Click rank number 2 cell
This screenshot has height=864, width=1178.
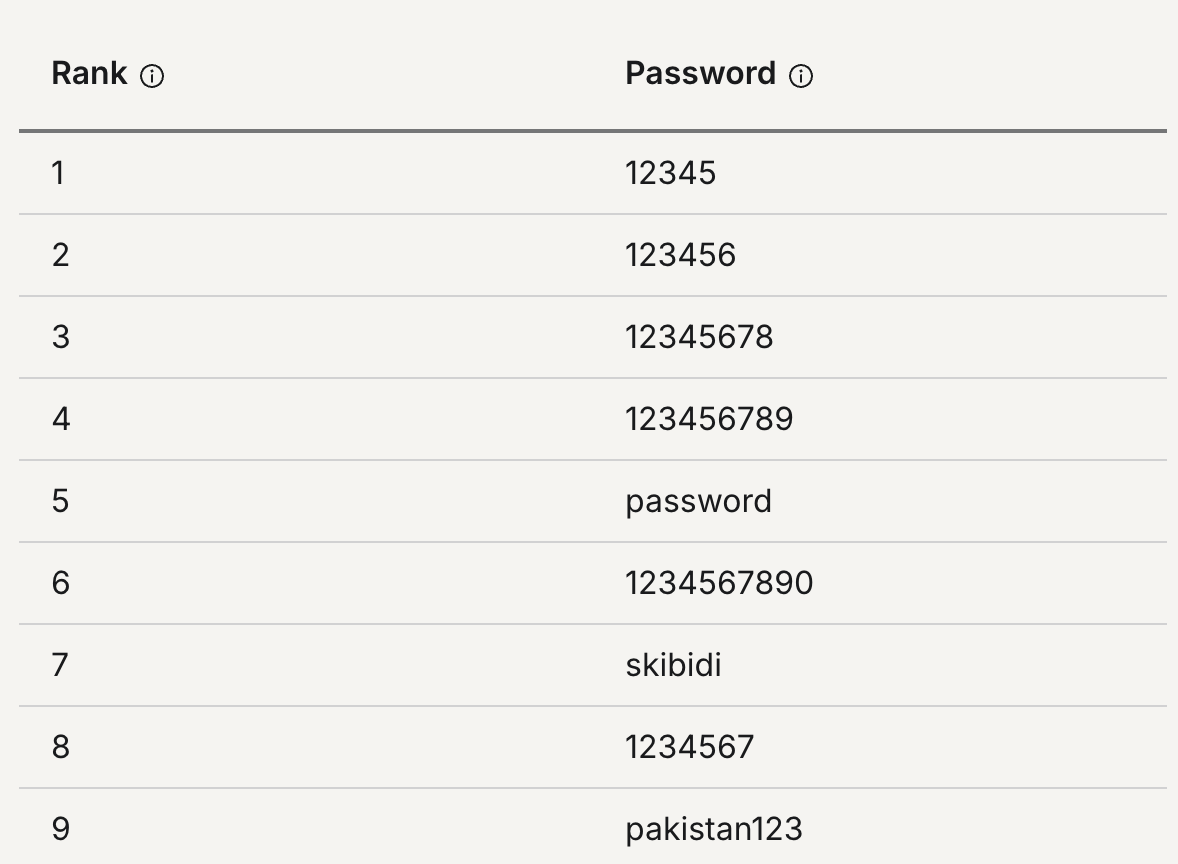click(60, 255)
